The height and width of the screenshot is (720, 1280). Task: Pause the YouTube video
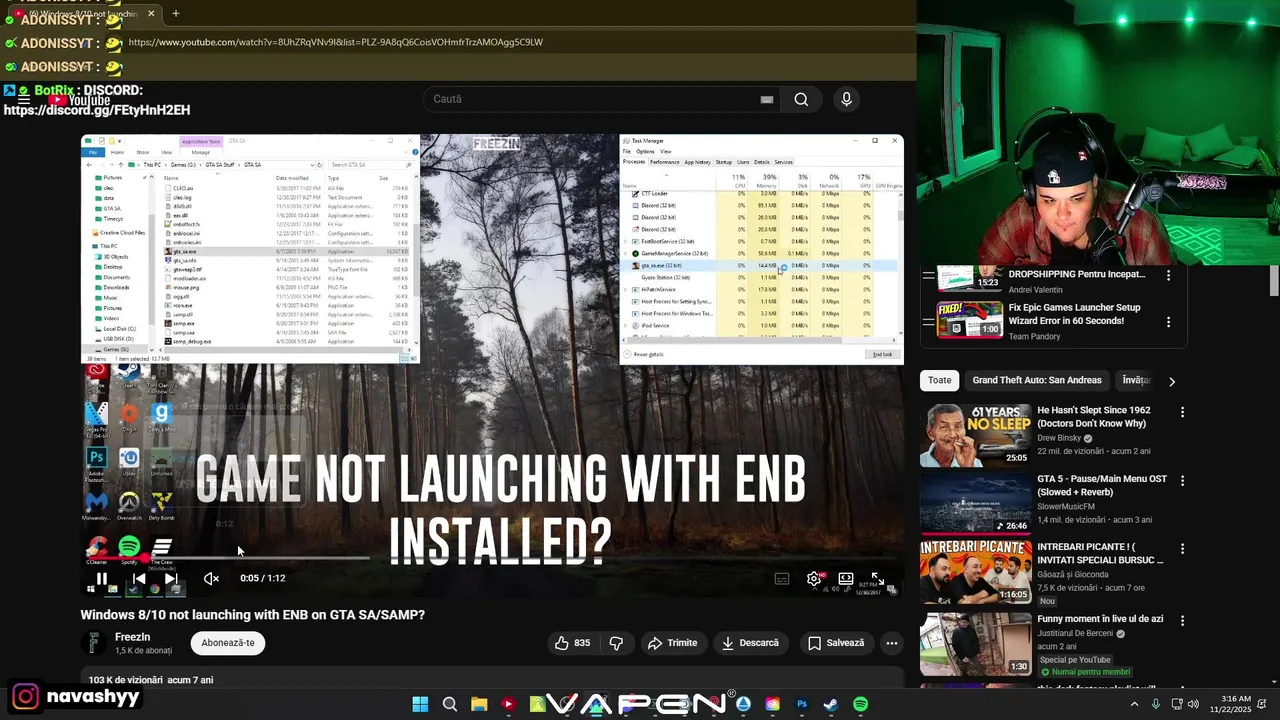102,578
